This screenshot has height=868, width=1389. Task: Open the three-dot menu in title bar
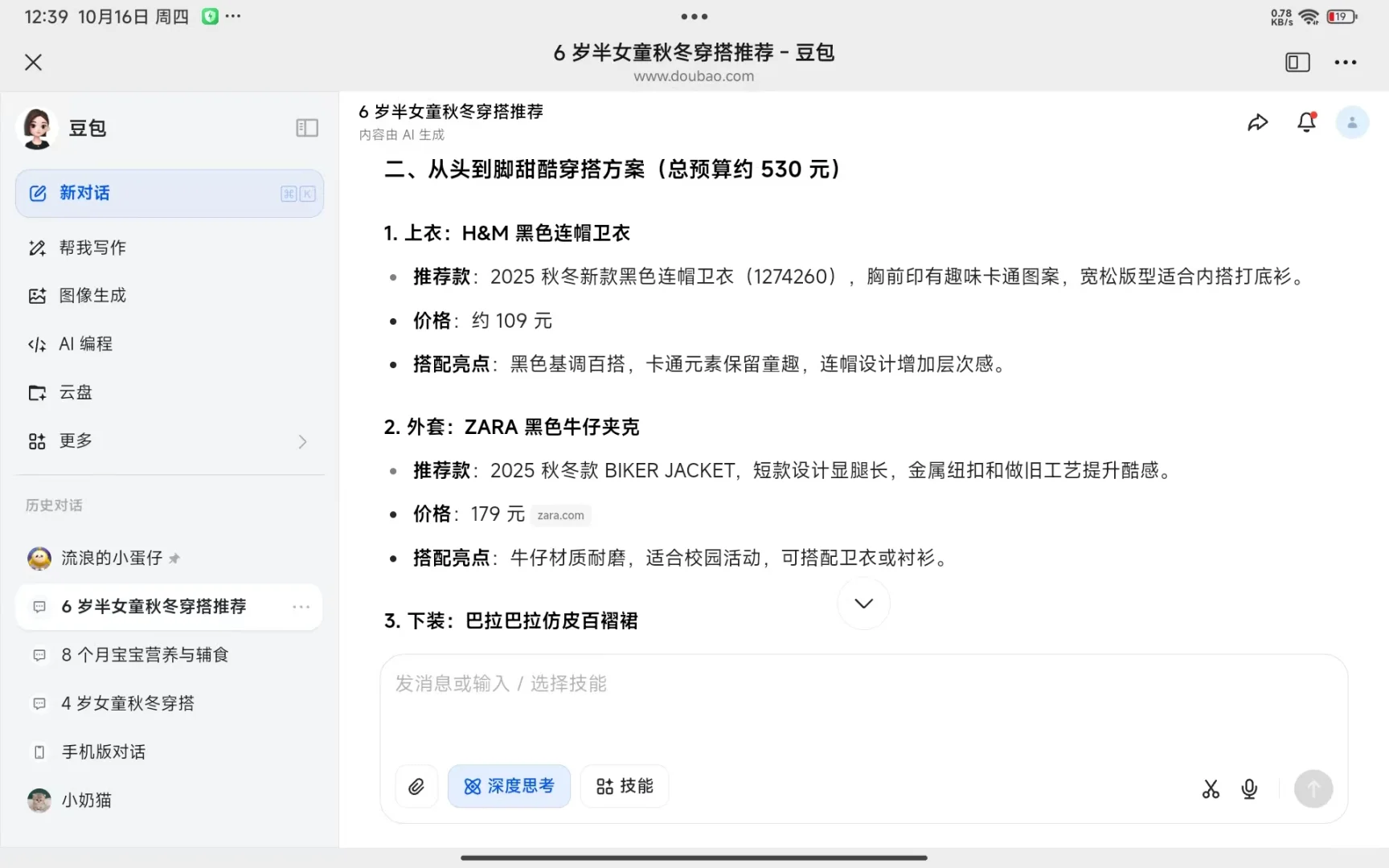click(x=1345, y=62)
